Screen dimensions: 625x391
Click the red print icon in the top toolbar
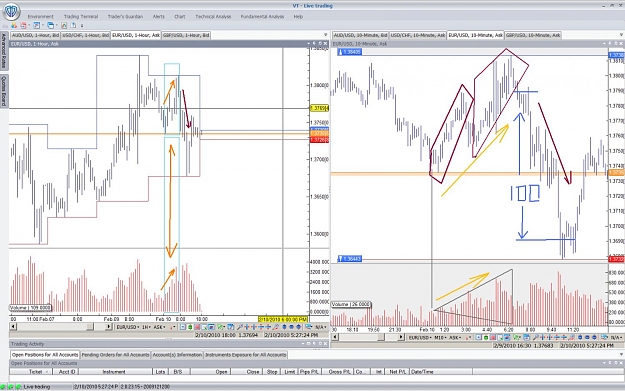[x=24, y=26]
